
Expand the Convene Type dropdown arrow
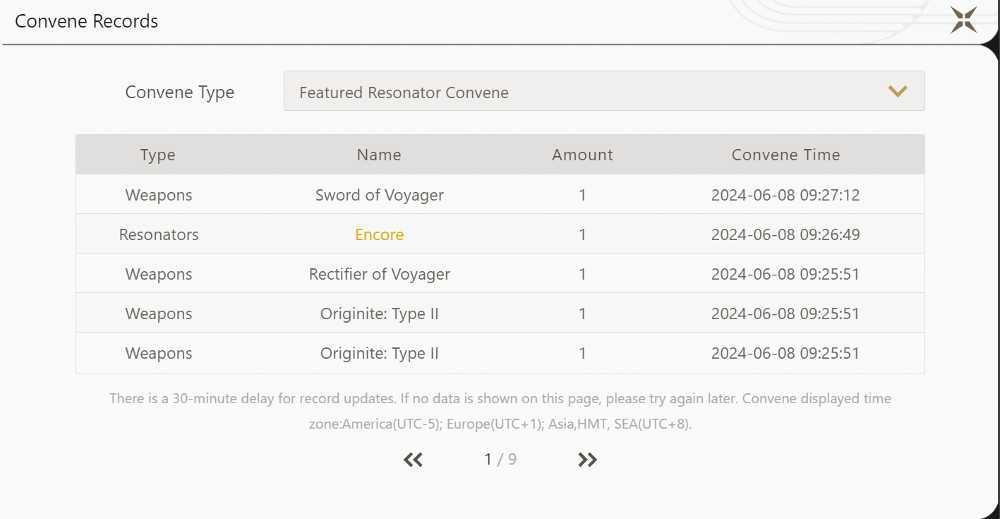897,92
